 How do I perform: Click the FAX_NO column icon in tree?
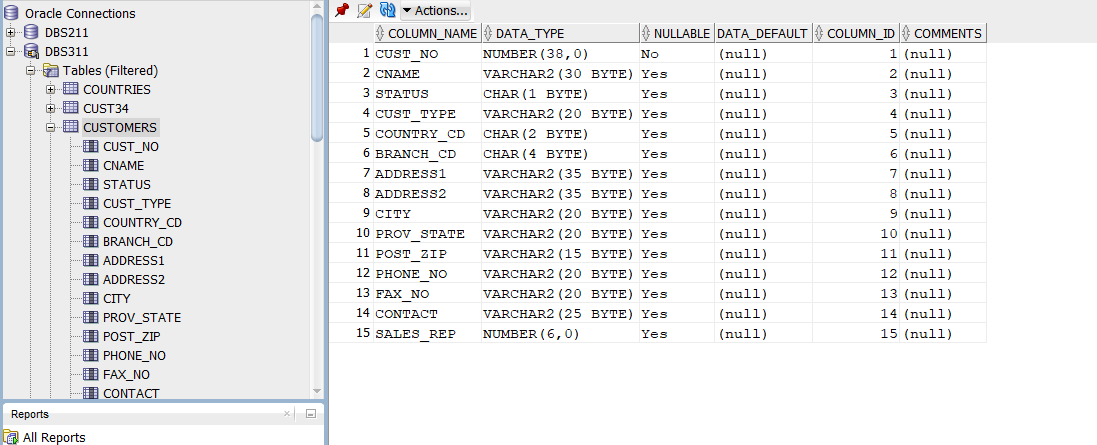90,374
